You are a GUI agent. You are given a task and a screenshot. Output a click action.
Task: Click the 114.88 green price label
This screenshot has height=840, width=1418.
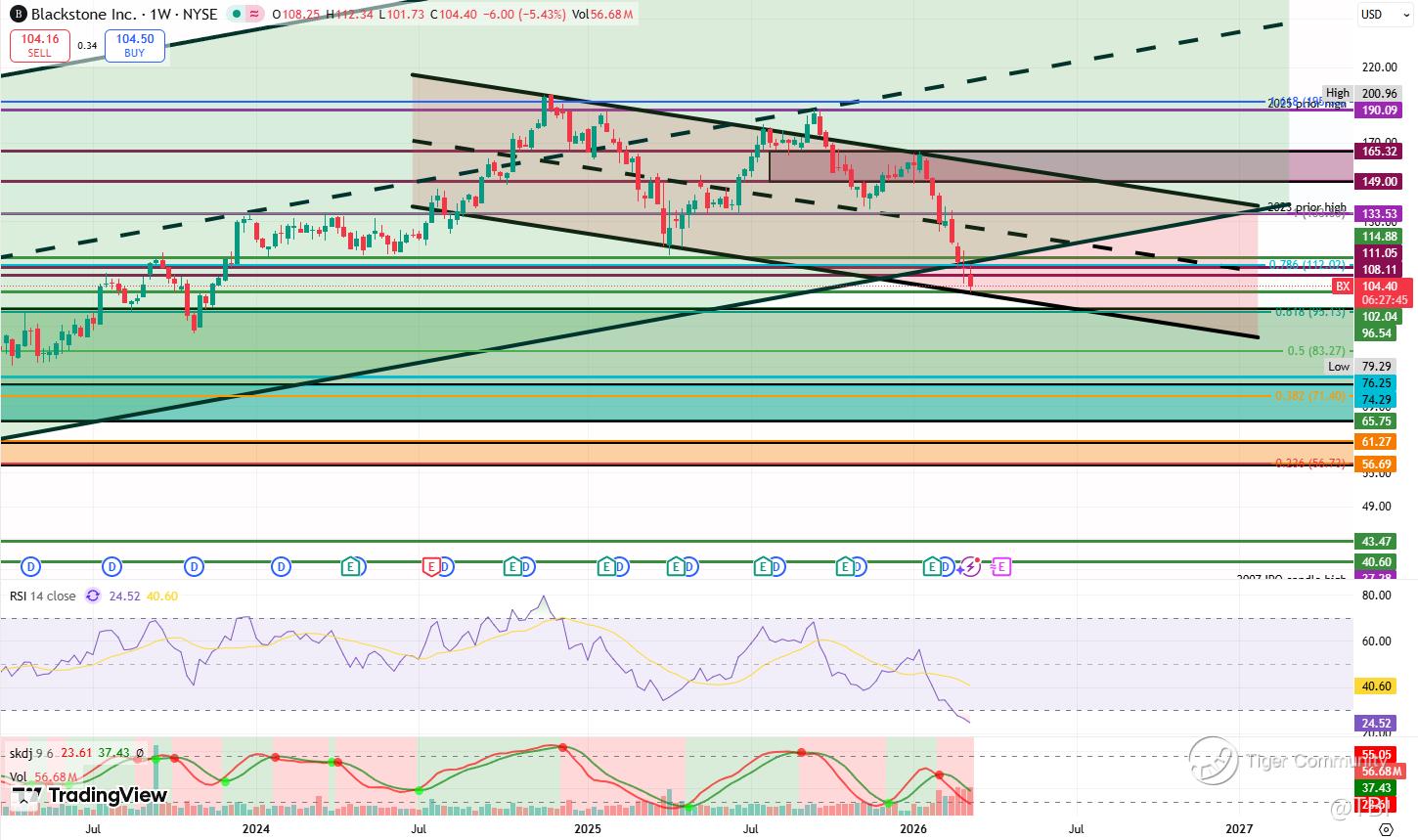(x=1378, y=236)
